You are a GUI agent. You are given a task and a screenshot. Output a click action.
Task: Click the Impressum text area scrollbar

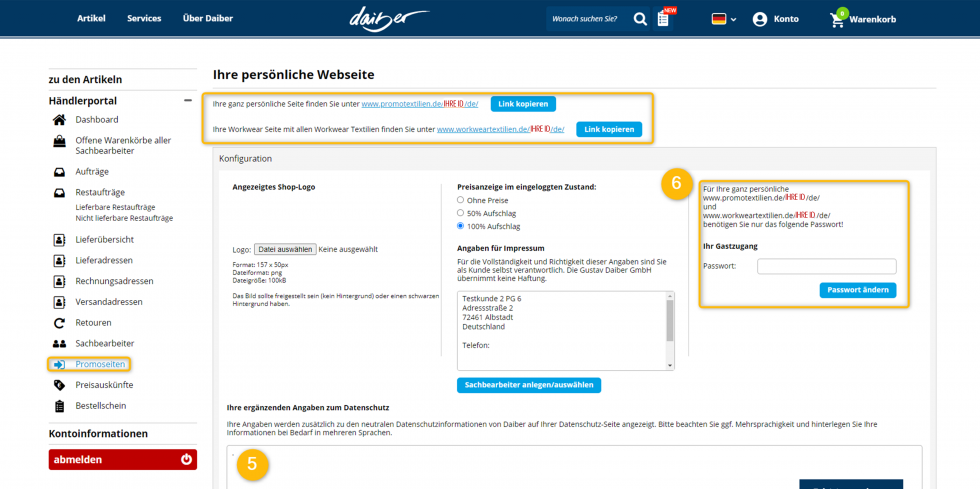(670, 320)
